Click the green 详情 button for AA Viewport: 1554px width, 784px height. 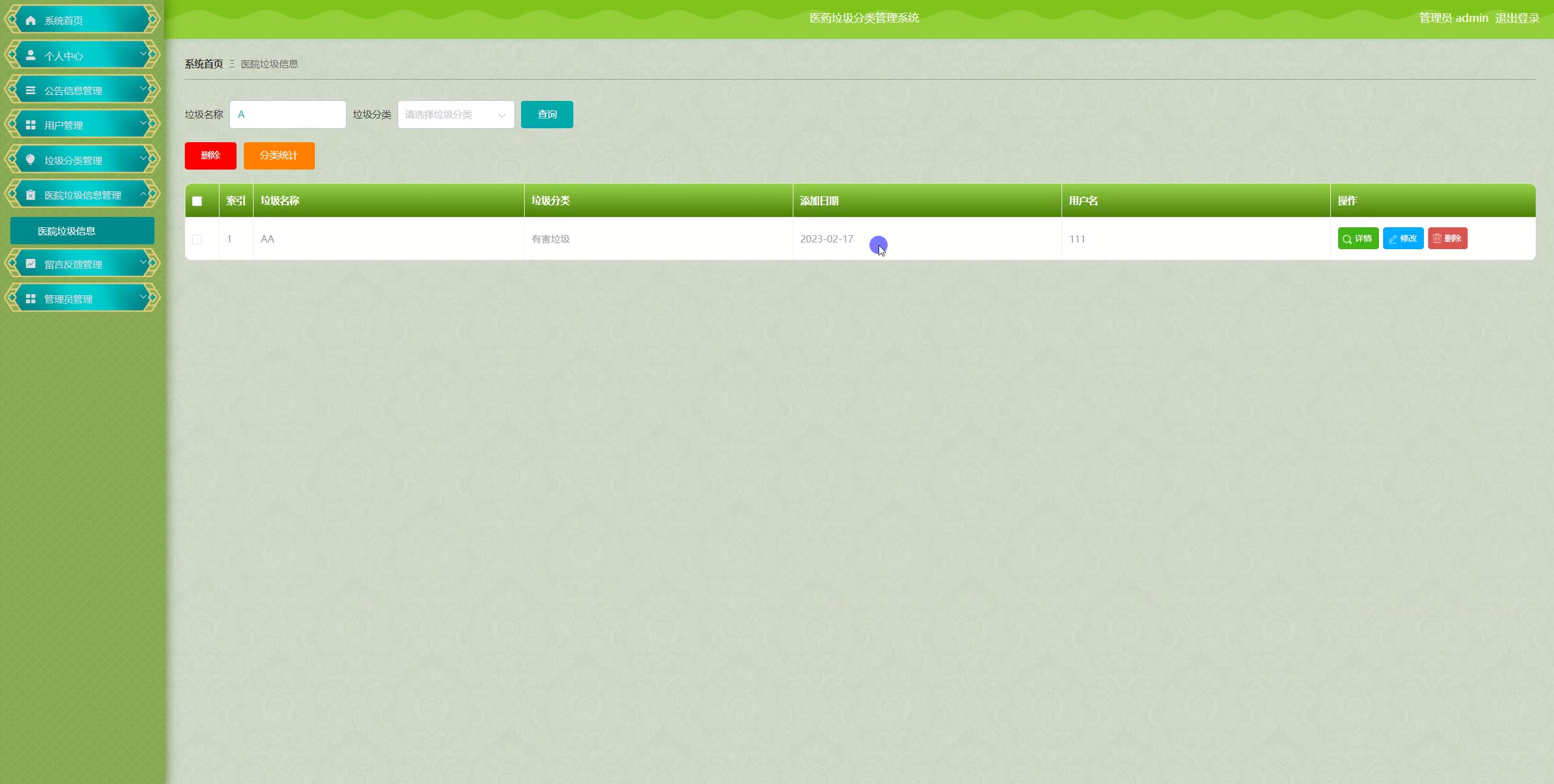click(1358, 238)
